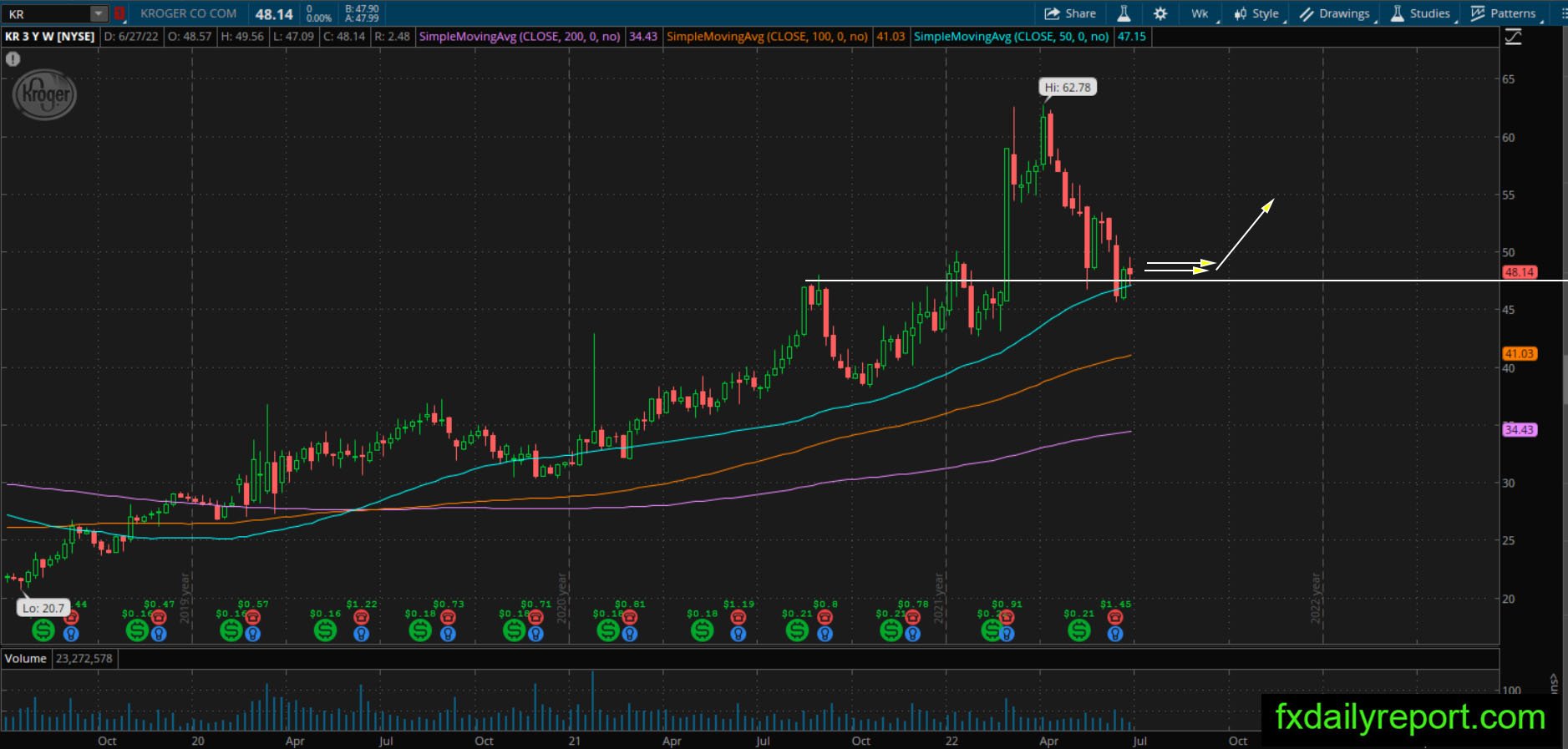This screenshot has height=749, width=1568.
Task: Click the KR symbol input field
Action: click(48, 13)
